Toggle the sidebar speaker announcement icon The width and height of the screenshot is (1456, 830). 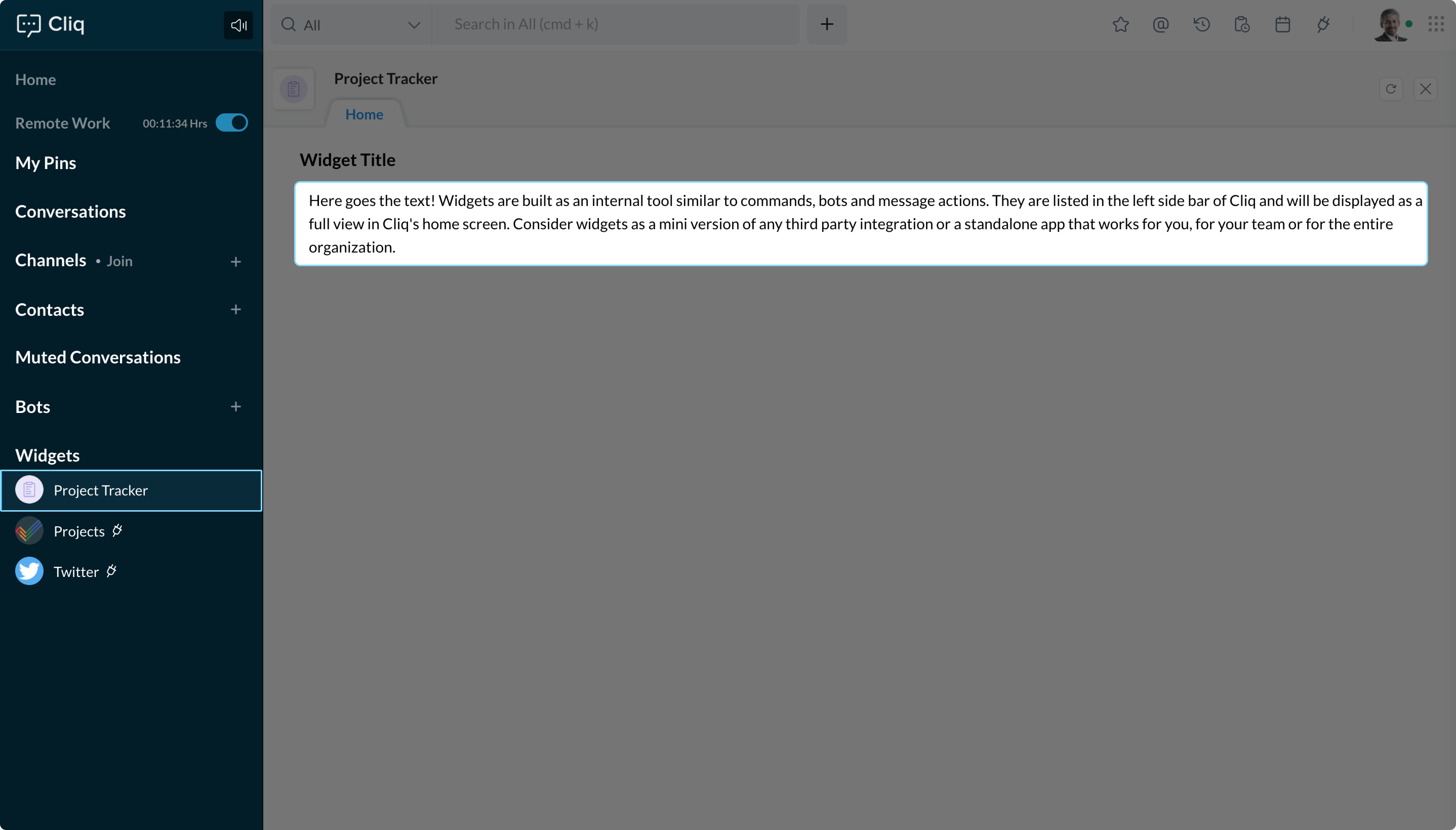(238, 25)
